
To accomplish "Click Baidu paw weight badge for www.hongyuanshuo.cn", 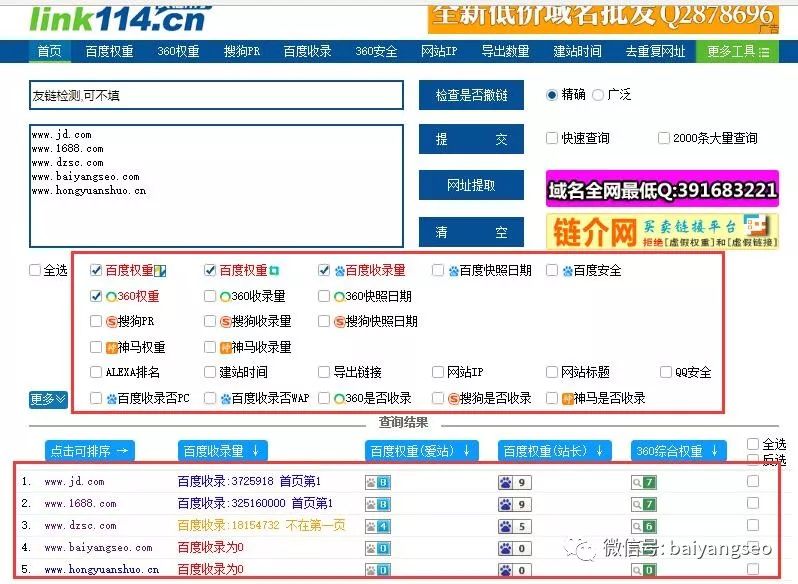I will pyautogui.click(x=515, y=570).
